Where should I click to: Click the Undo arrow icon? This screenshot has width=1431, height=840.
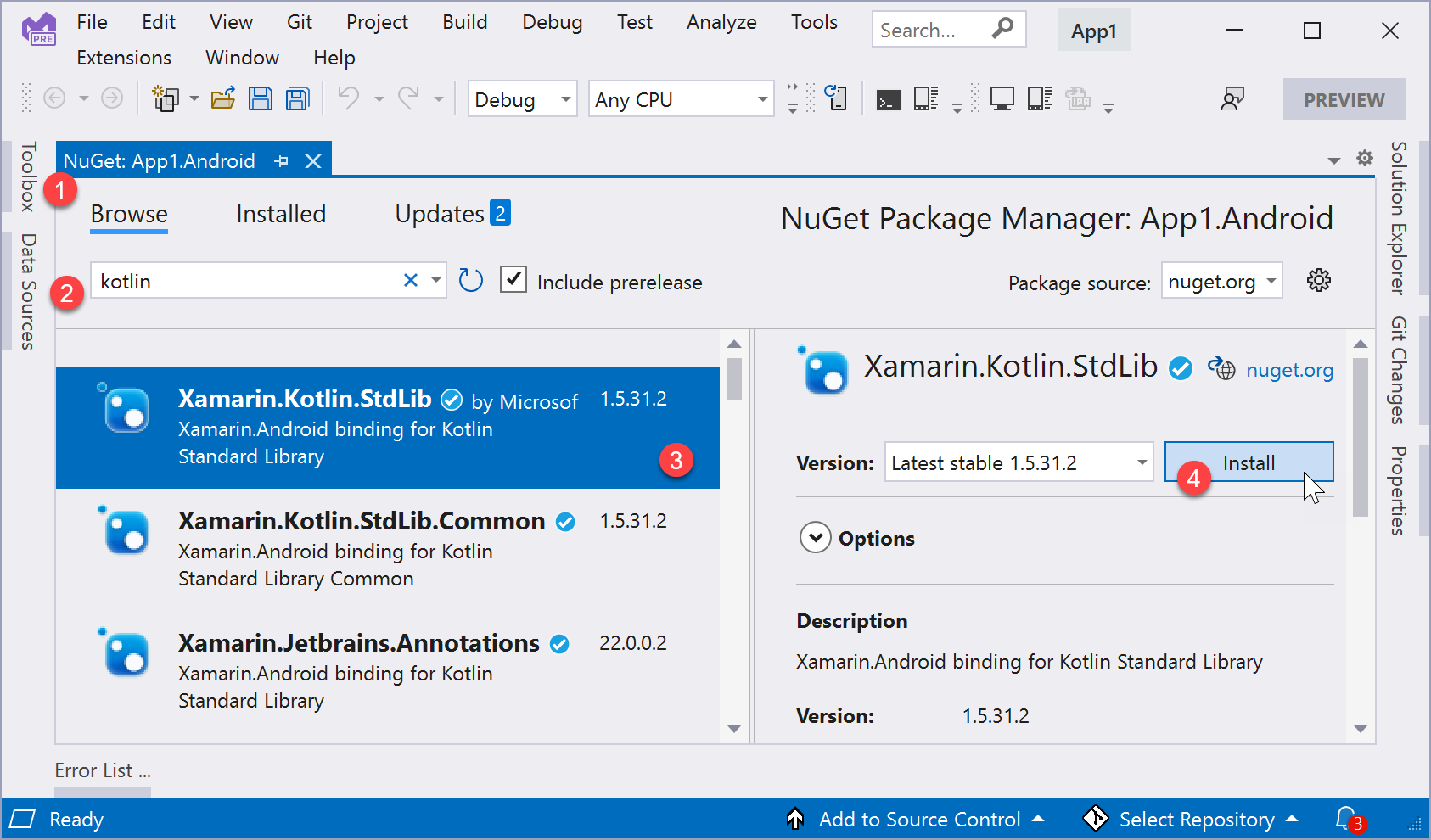pos(348,98)
